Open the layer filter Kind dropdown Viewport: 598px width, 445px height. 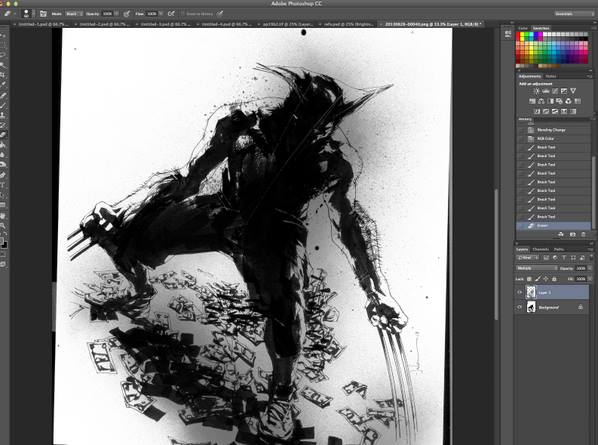click(x=527, y=258)
